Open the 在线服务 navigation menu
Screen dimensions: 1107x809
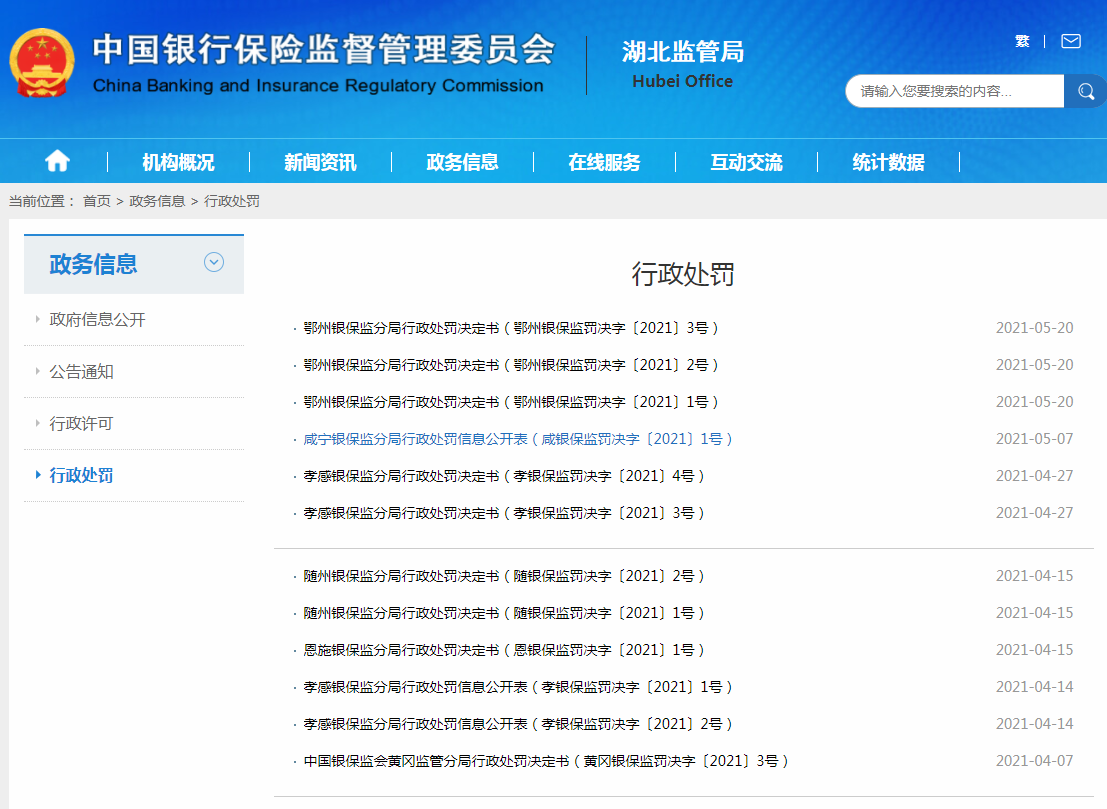pyautogui.click(x=604, y=162)
